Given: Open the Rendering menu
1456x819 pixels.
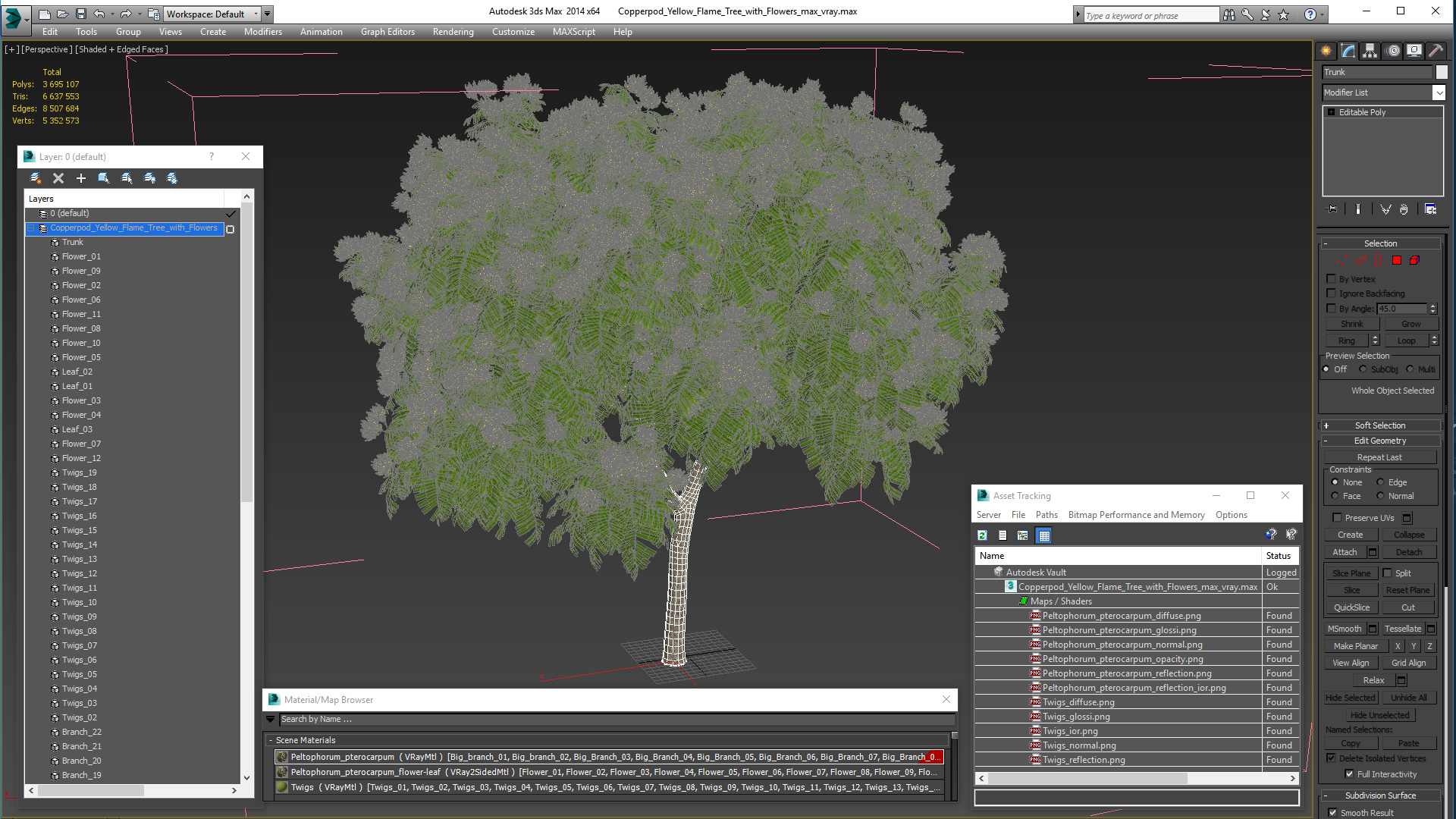Looking at the screenshot, I should point(453,32).
